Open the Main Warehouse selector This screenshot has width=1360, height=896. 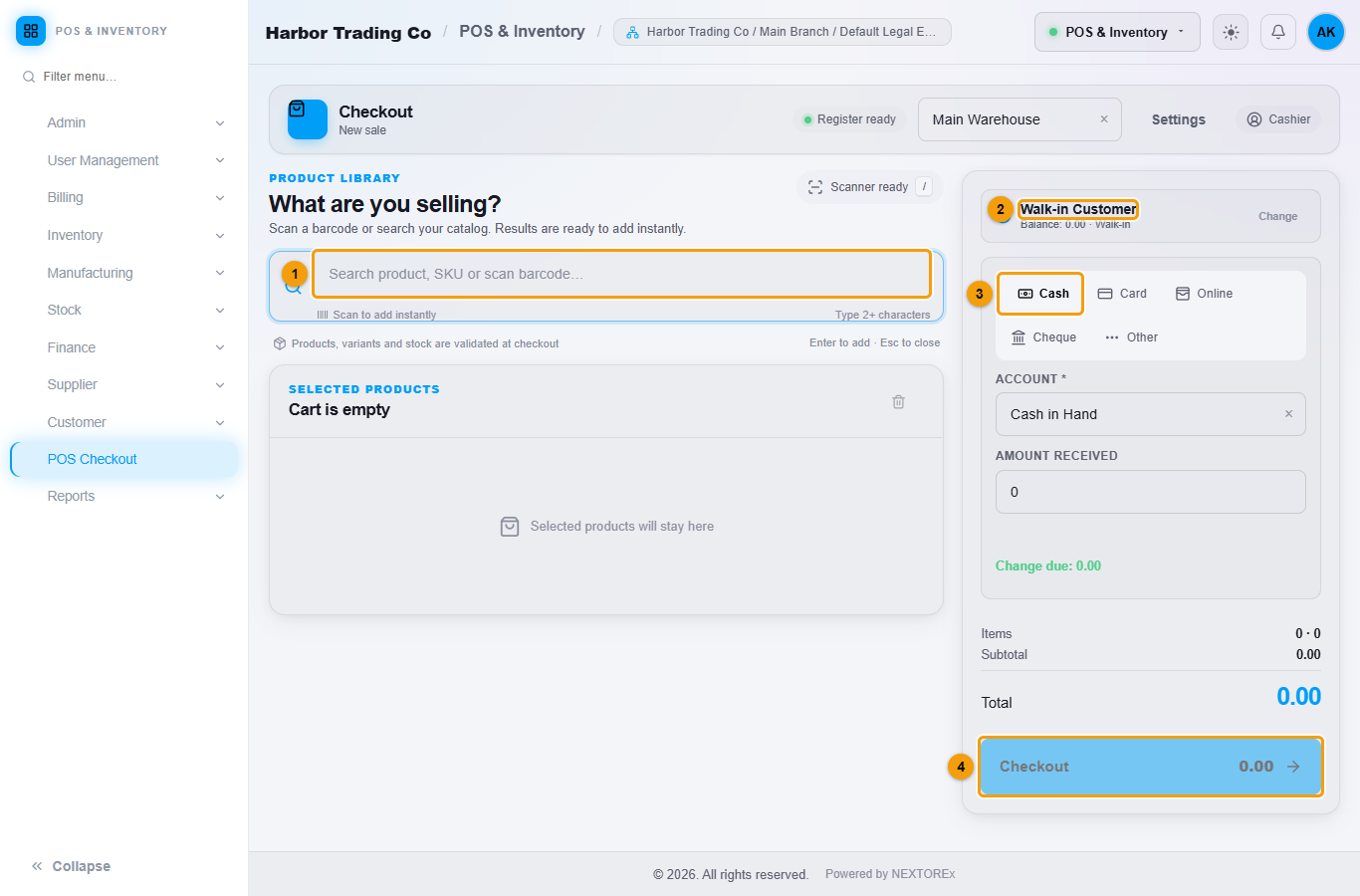[x=1020, y=119]
